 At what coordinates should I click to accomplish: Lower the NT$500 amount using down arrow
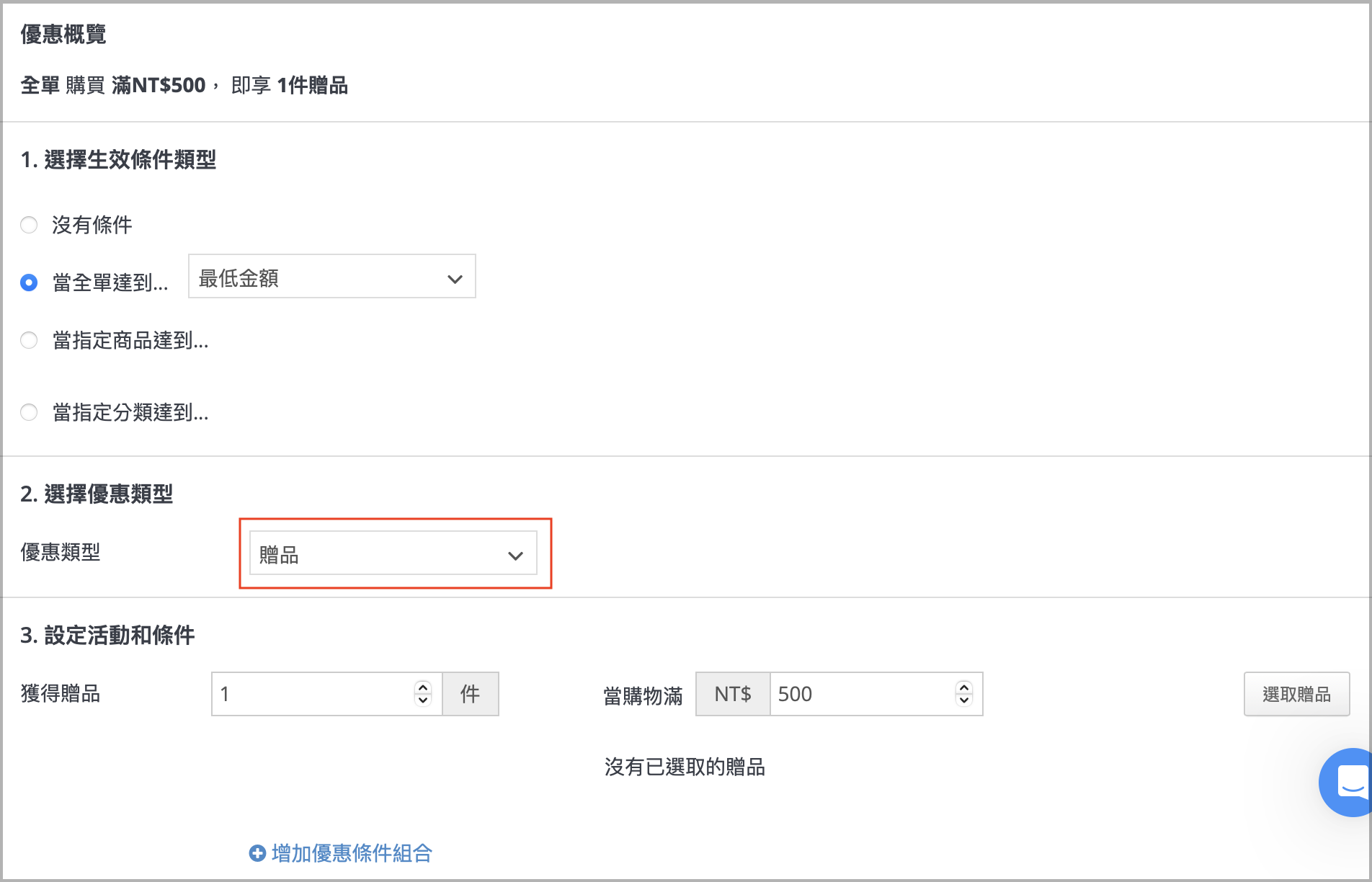[x=964, y=700]
